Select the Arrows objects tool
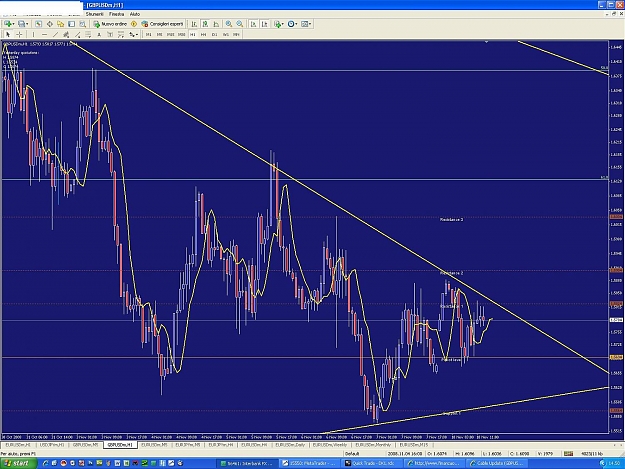Viewport: 625px width, 469px height. [132, 35]
